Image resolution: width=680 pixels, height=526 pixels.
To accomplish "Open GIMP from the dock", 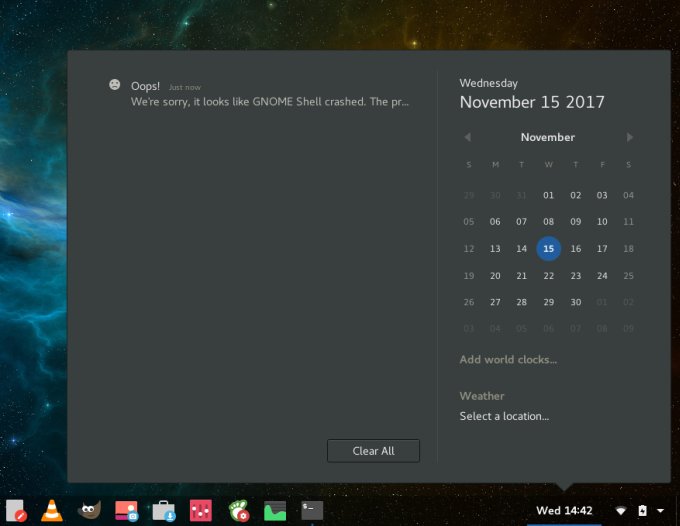I will click(89, 510).
